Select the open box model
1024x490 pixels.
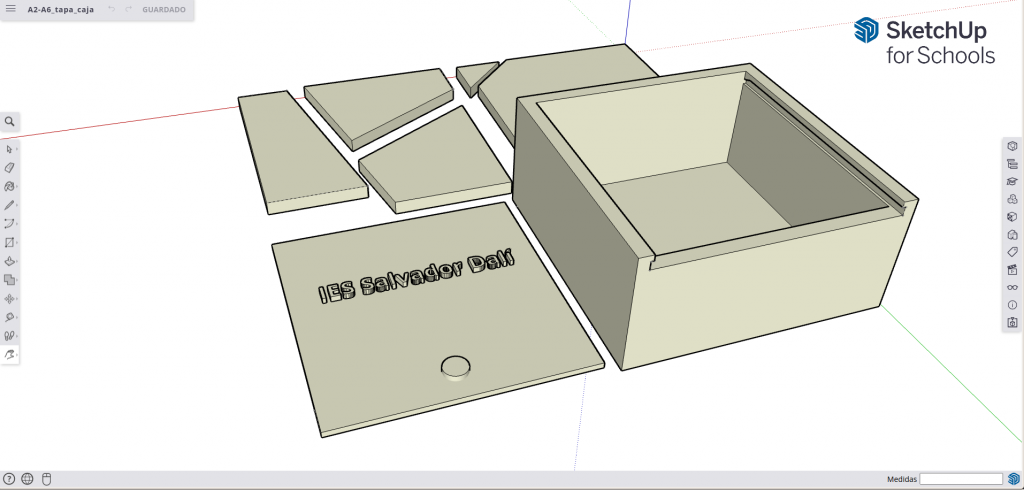click(x=715, y=216)
